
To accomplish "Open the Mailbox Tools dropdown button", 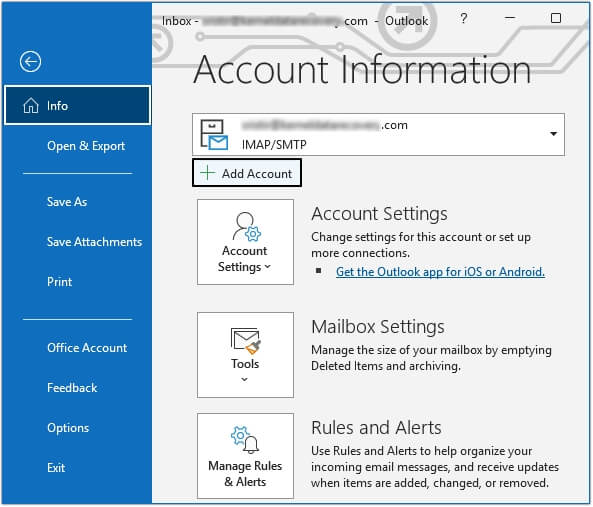I will [245, 355].
